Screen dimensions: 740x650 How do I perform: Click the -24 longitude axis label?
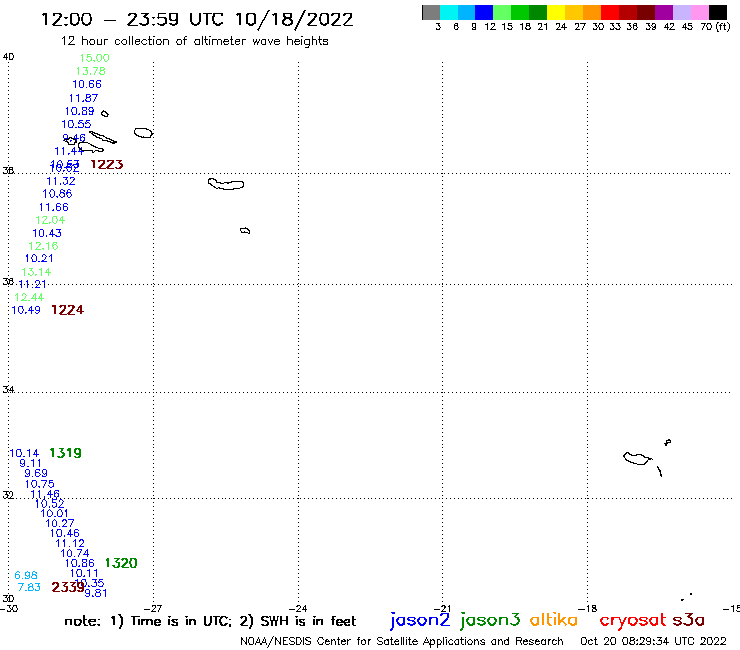pyautogui.click(x=298, y=609)
